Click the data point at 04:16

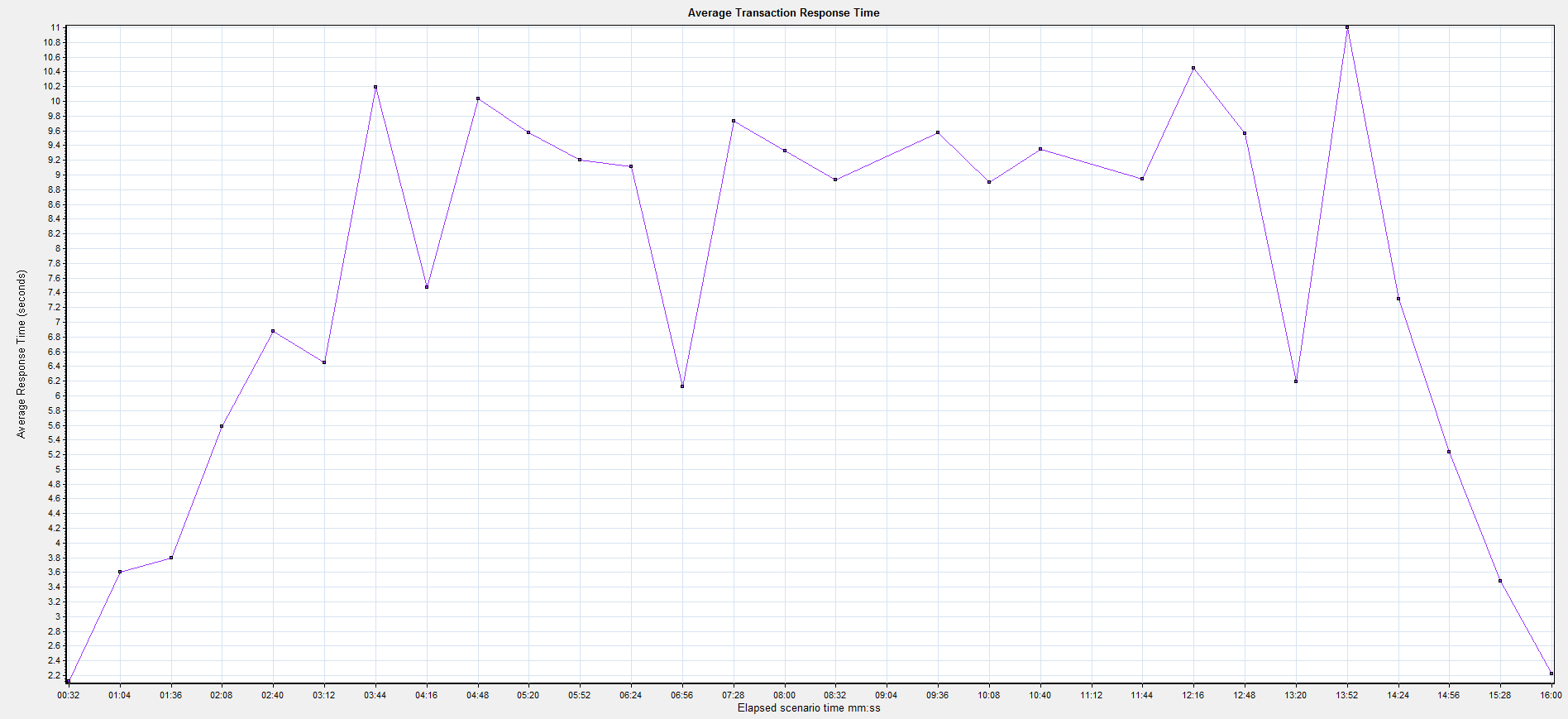(x=427, y=287)
